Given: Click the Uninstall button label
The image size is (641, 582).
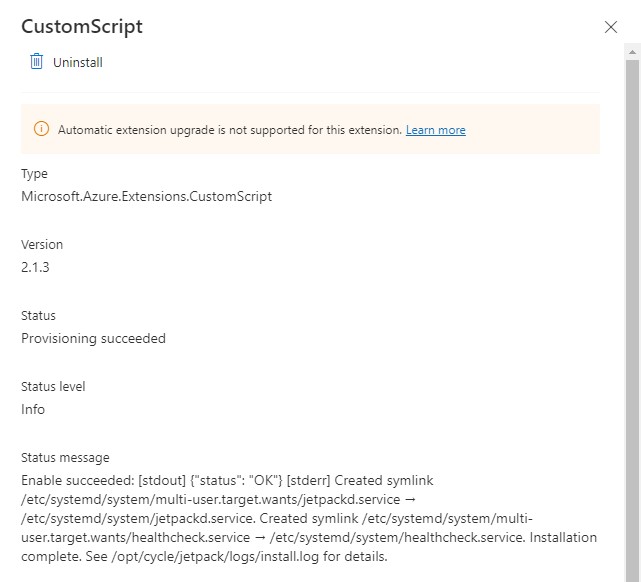Looking at the screenshot, I should coord(78,63).
